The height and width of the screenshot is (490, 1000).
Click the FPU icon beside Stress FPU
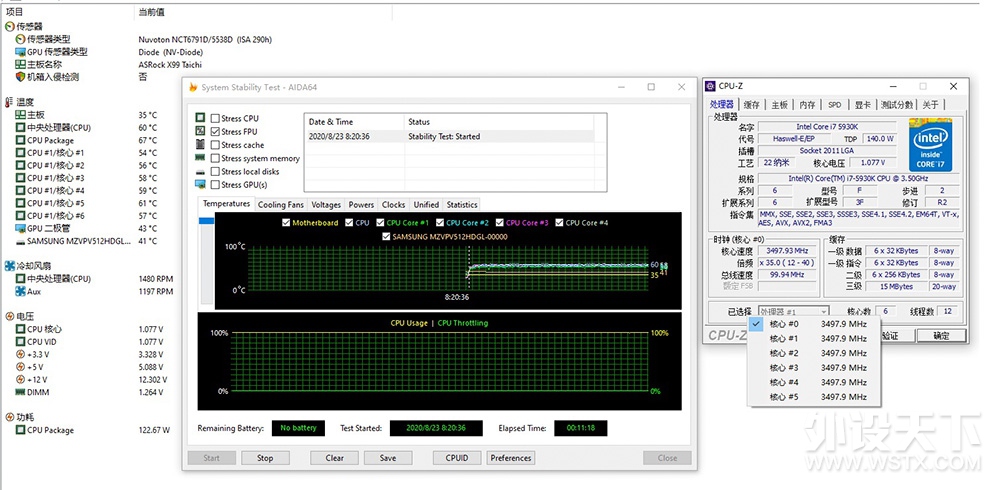pyautogui.click(x=200, y=131)
